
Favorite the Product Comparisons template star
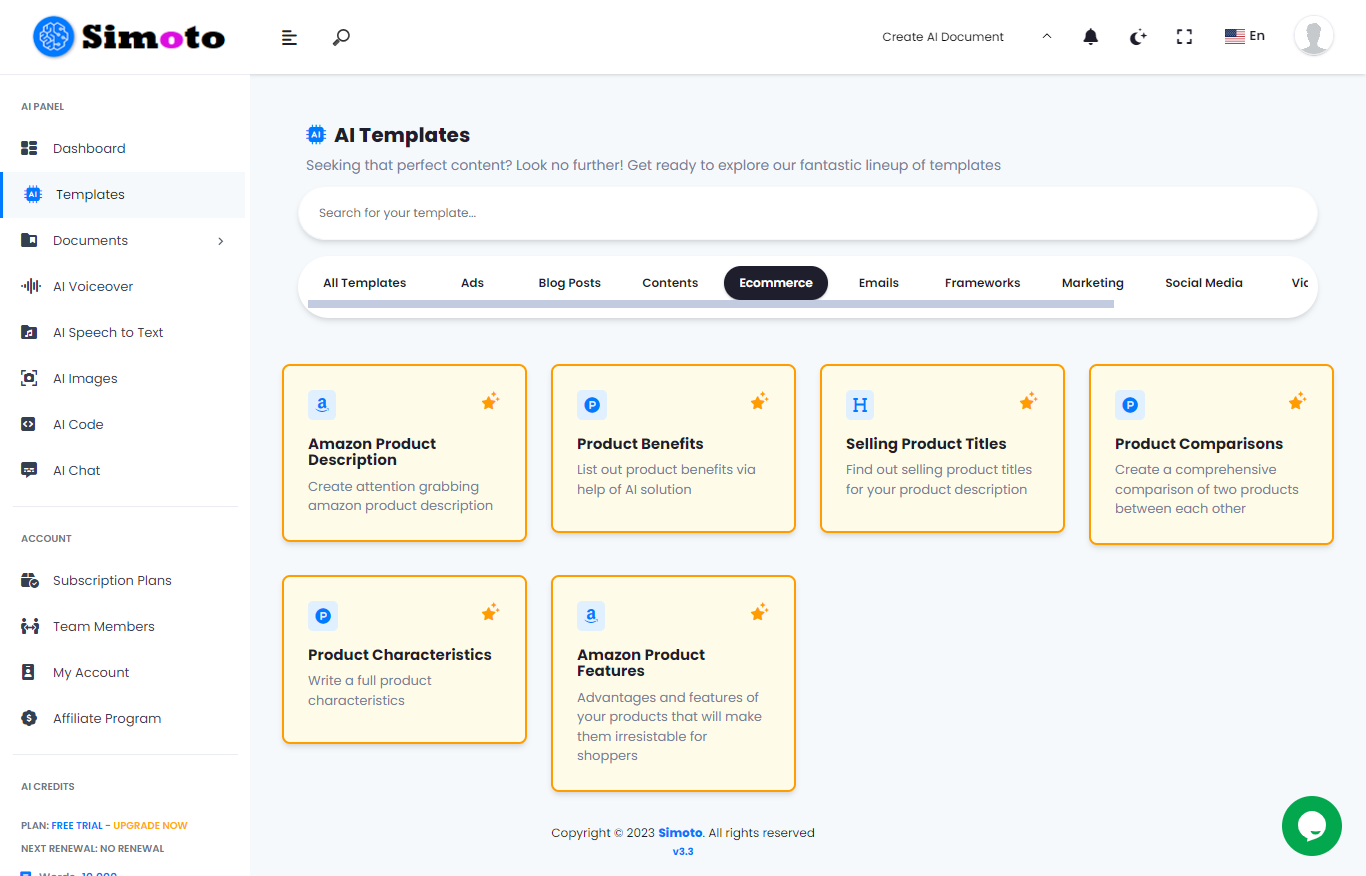(x=1297, y=401)
